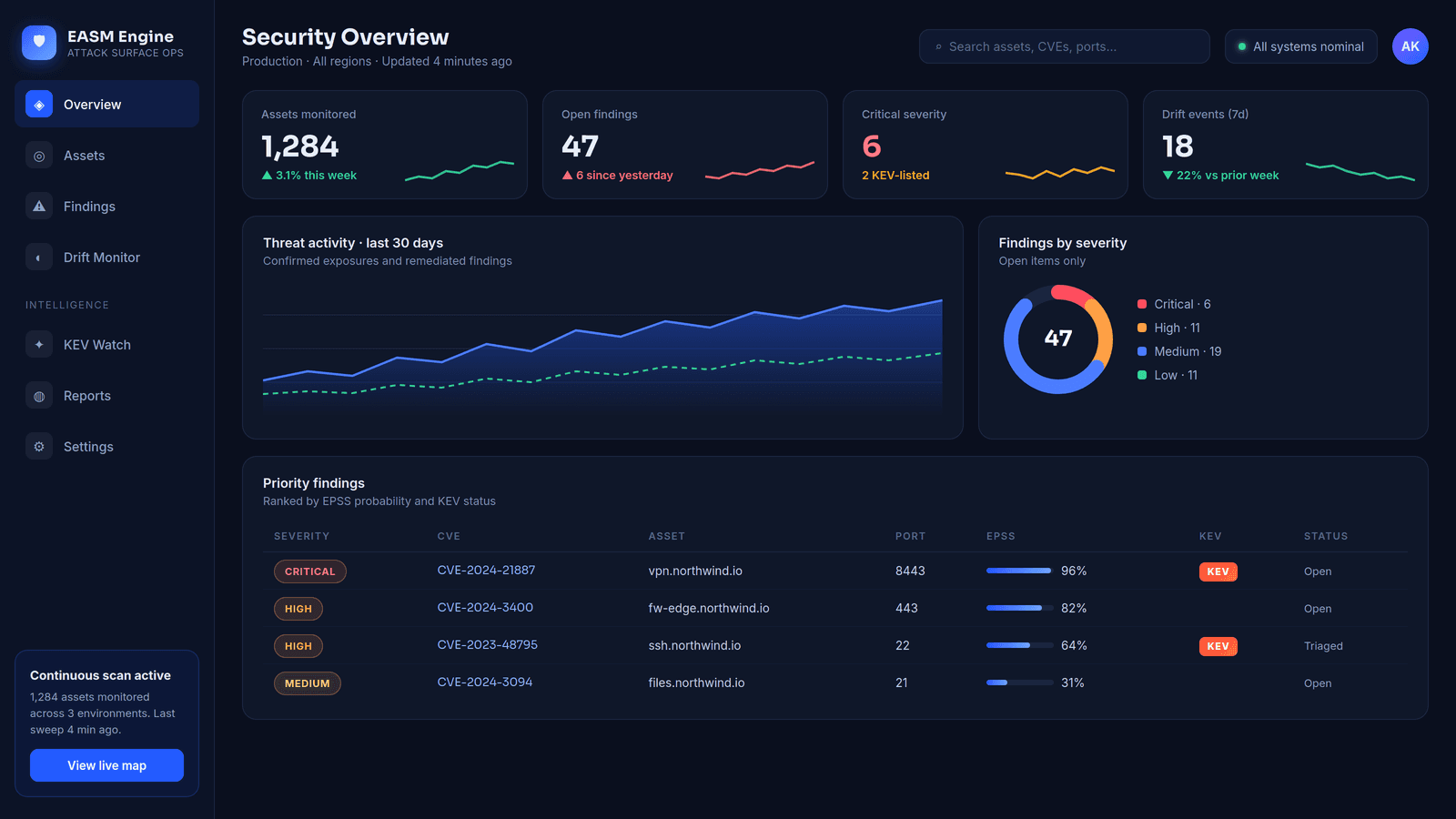Click the Drift Monitor icon

coord(39,258)
